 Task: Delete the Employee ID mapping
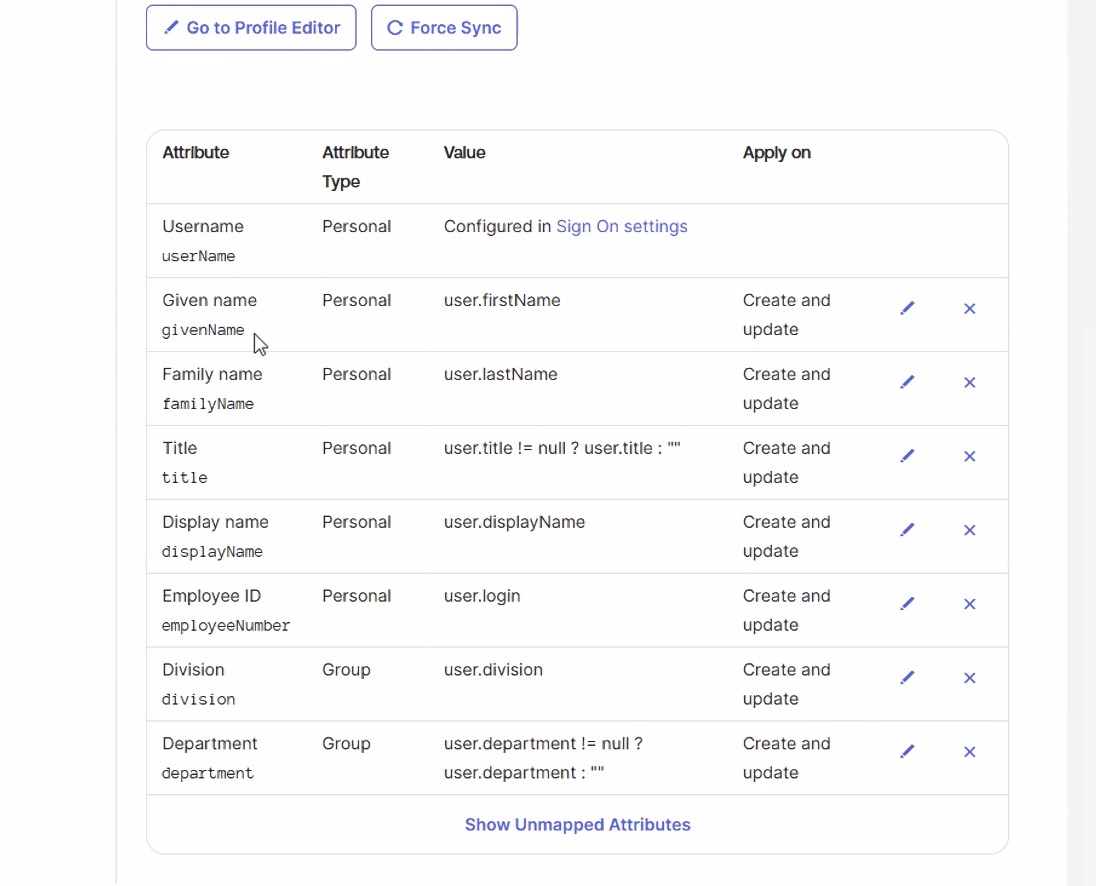tap(969, 604)
